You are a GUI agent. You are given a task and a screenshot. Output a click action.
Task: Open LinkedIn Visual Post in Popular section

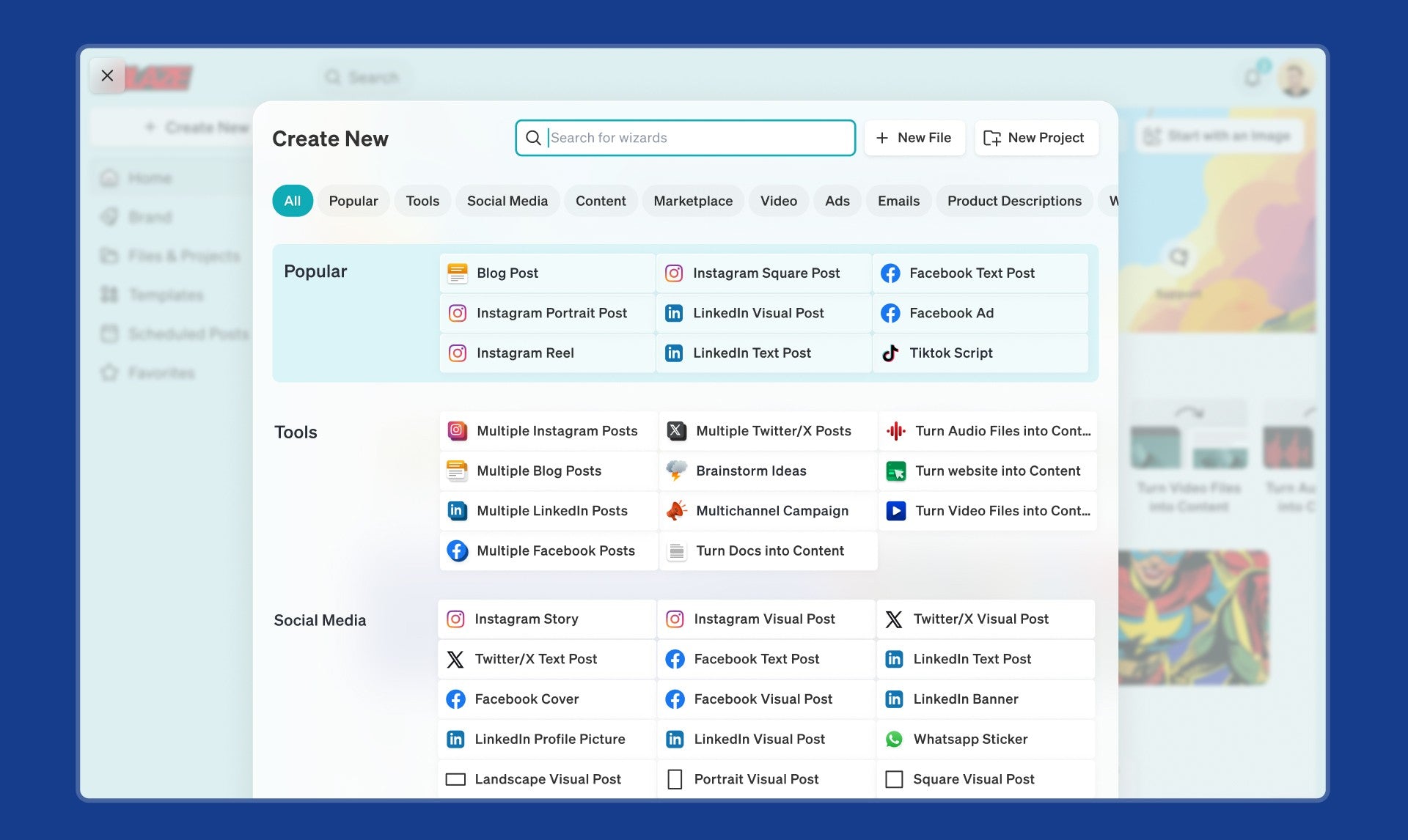point(763,313)
